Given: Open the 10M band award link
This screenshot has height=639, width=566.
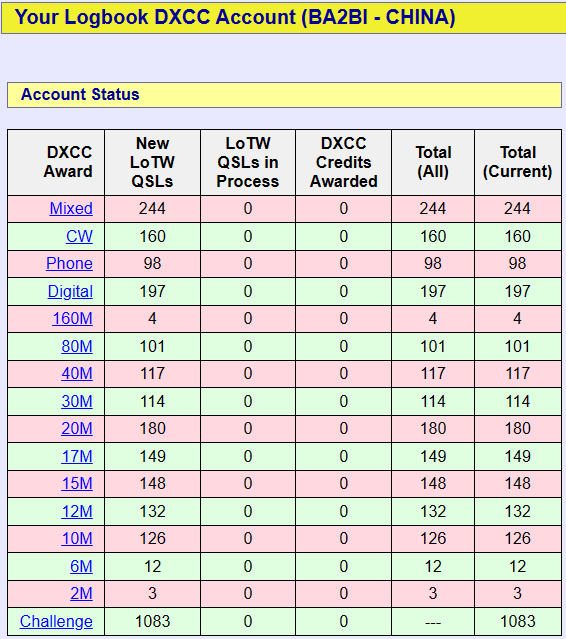Looking at the screenshot, I should point(77,539).
